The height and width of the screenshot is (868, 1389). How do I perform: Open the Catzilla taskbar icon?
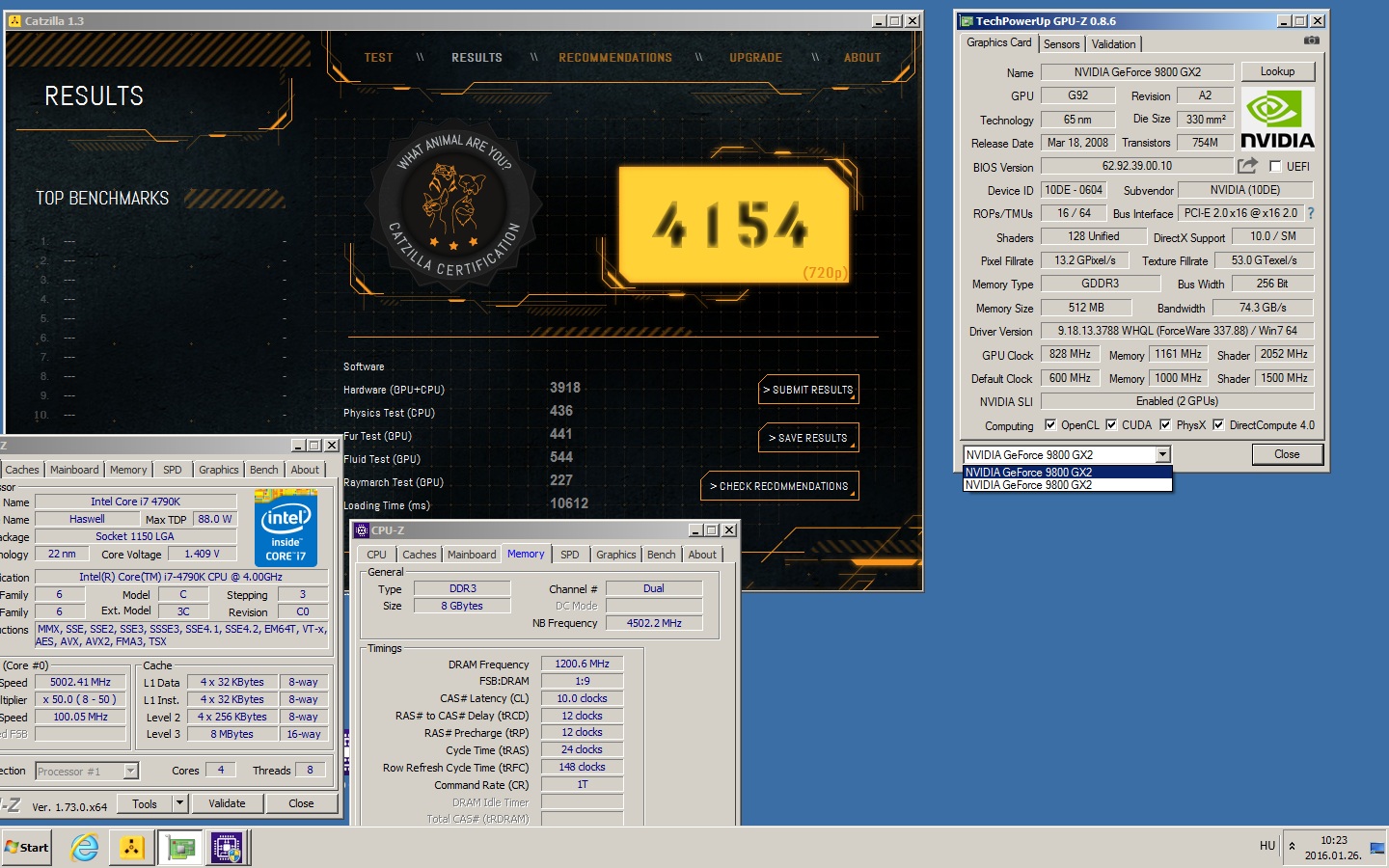coord(131,848)
